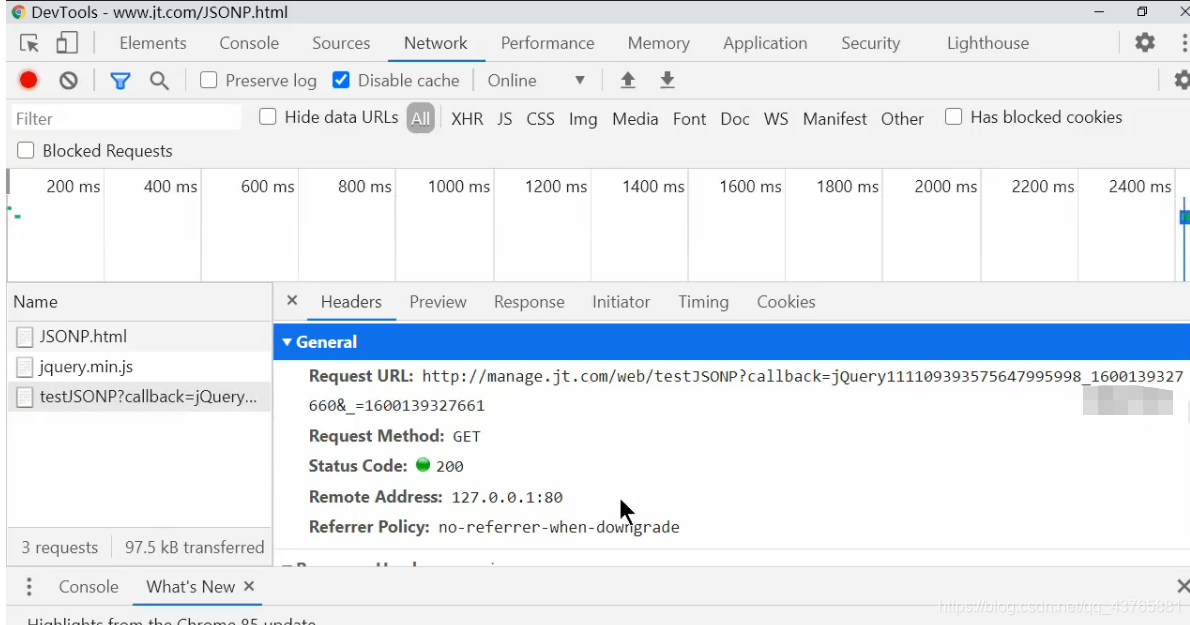Select the Network panel tab
The image size is (1190, 625).
pyautogui.click(x=436, y=43)
